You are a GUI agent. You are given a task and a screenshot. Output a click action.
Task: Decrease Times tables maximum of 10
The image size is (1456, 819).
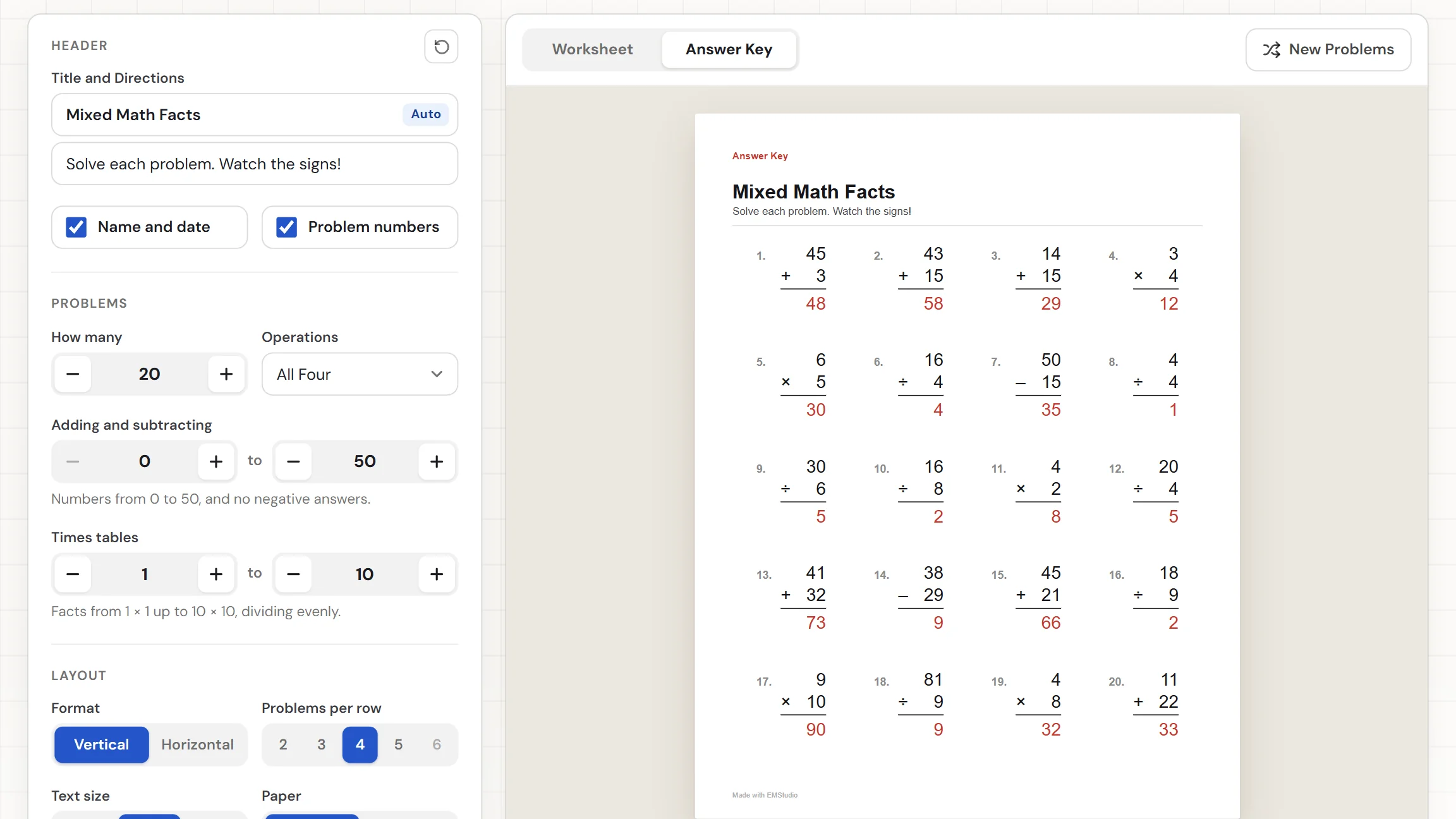293,574
